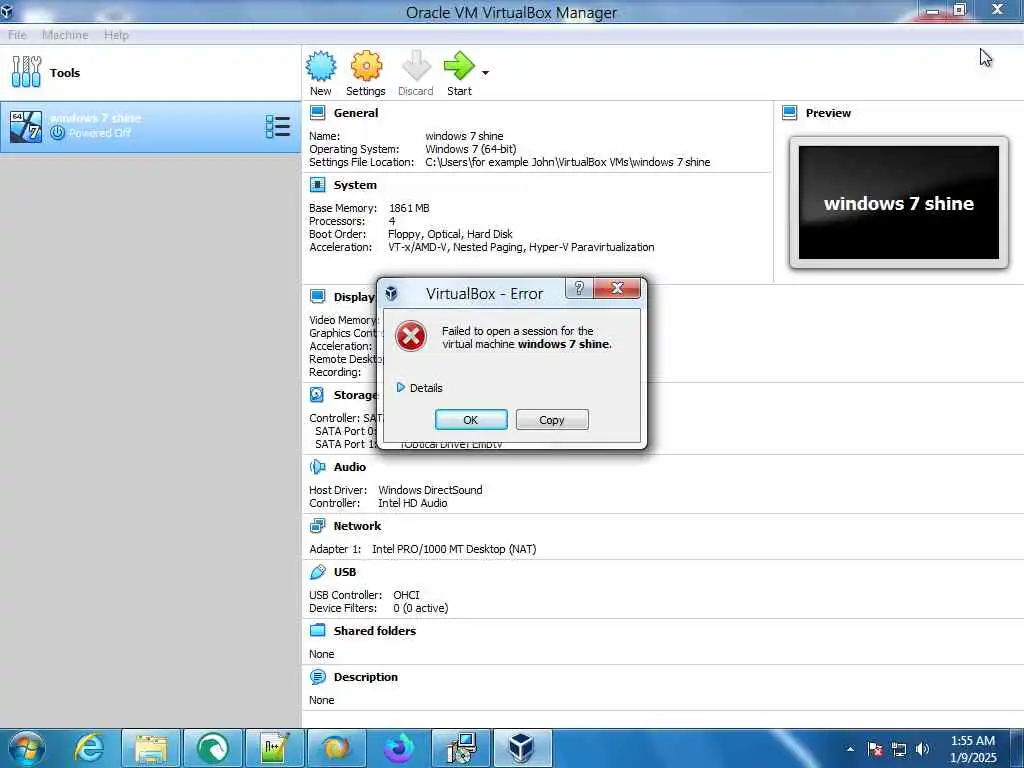Open the Windows Start menu orb
Screen dimensions: 1024x768
click(27, 748)
